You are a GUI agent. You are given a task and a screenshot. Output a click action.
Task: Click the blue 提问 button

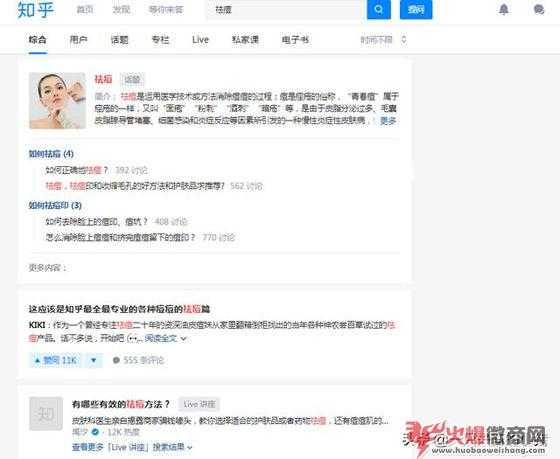(416, 9)
